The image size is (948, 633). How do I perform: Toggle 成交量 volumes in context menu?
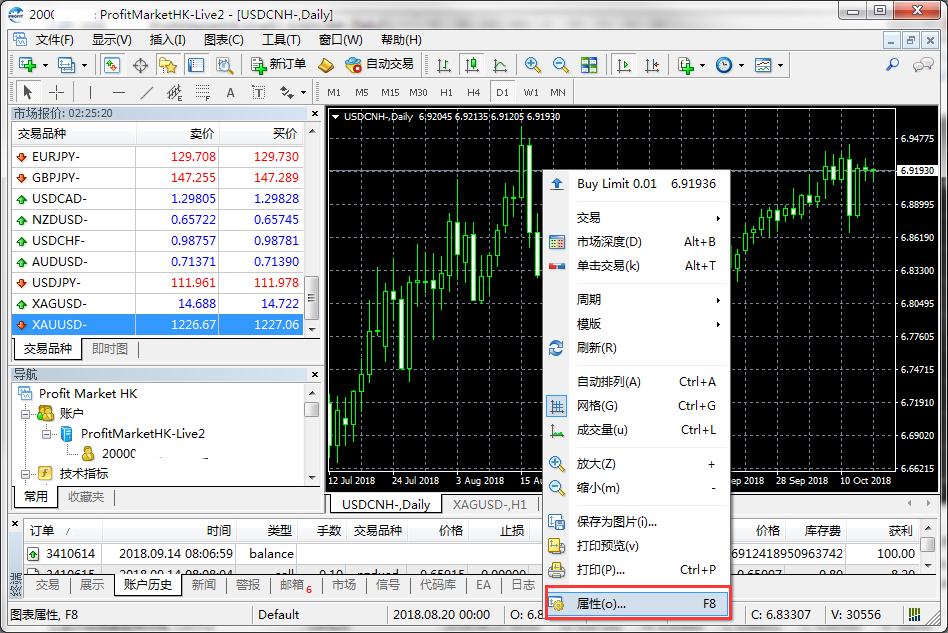coord(602,430)
